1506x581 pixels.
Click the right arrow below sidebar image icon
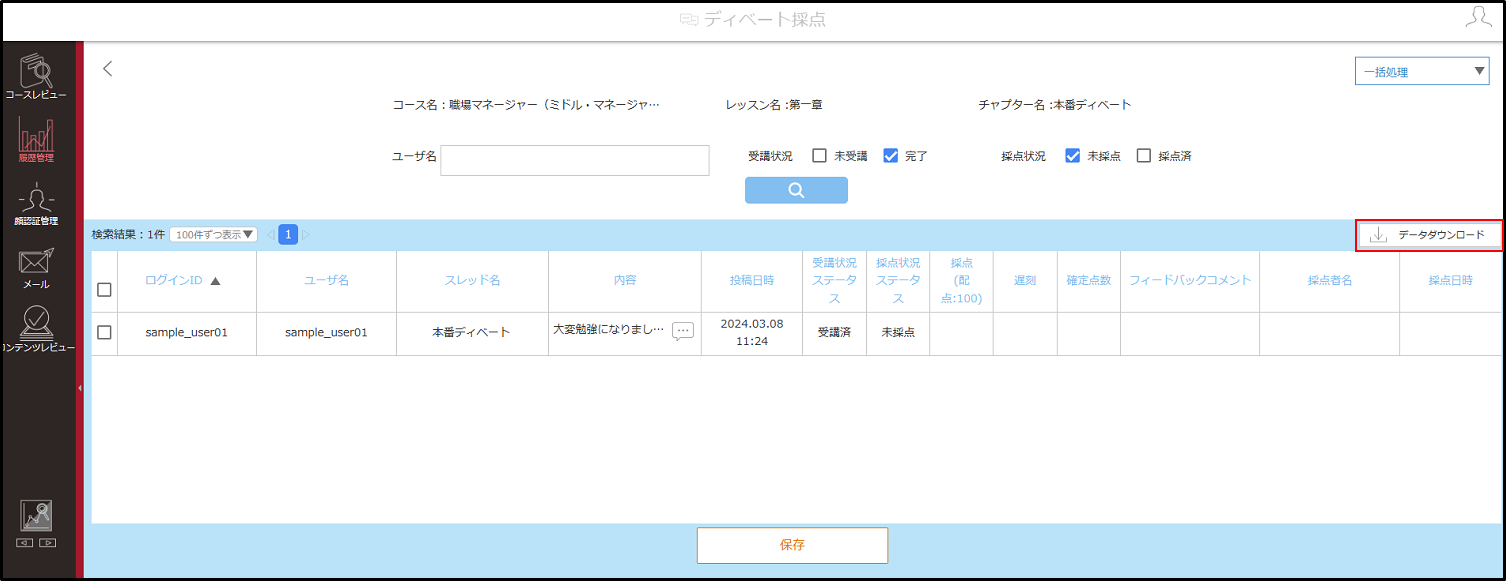pyautogui.click(x=47, y=543)
